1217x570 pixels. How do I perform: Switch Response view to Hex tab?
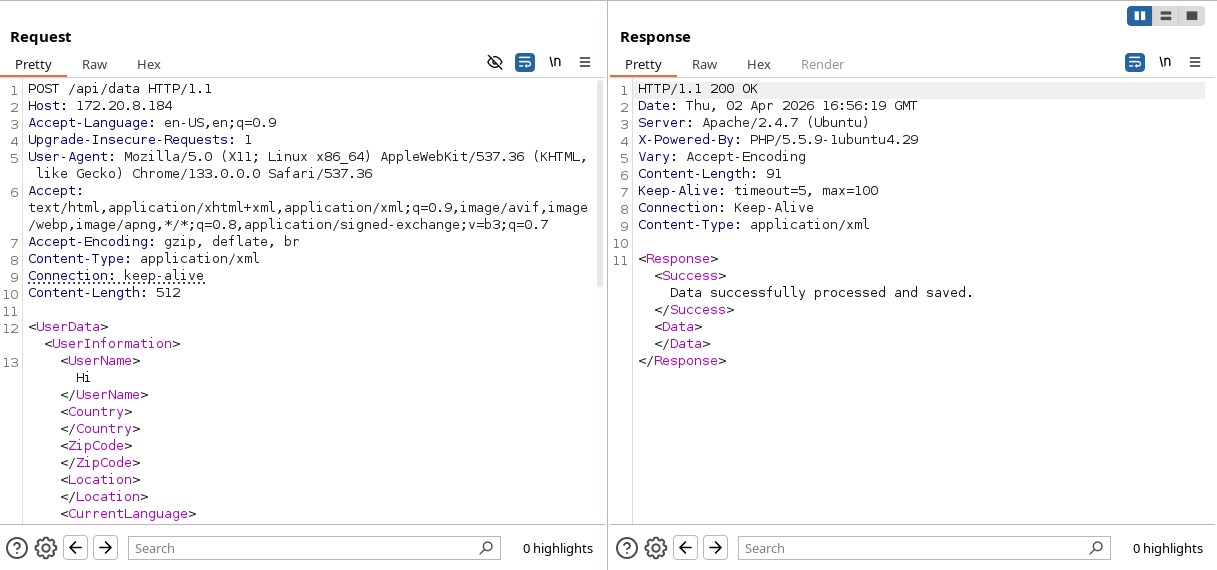759,64
